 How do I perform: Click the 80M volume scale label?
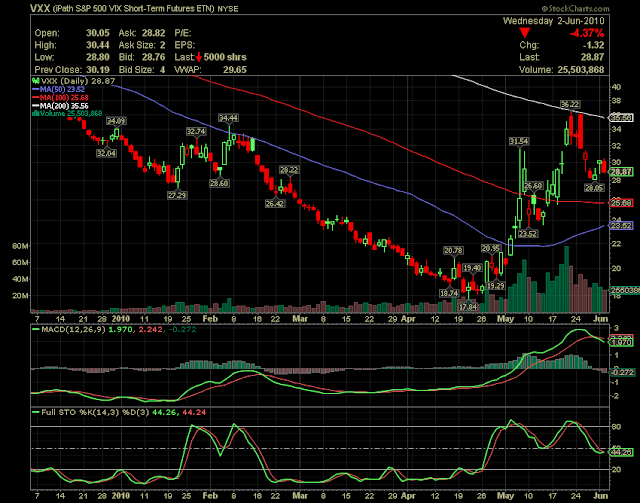tap(20, 246)
